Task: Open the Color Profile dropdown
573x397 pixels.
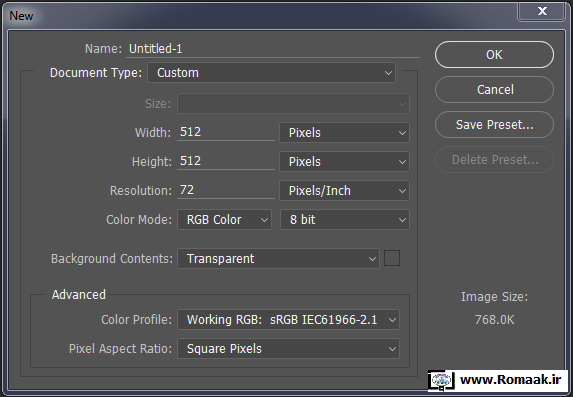Action: tap(288, 320)
